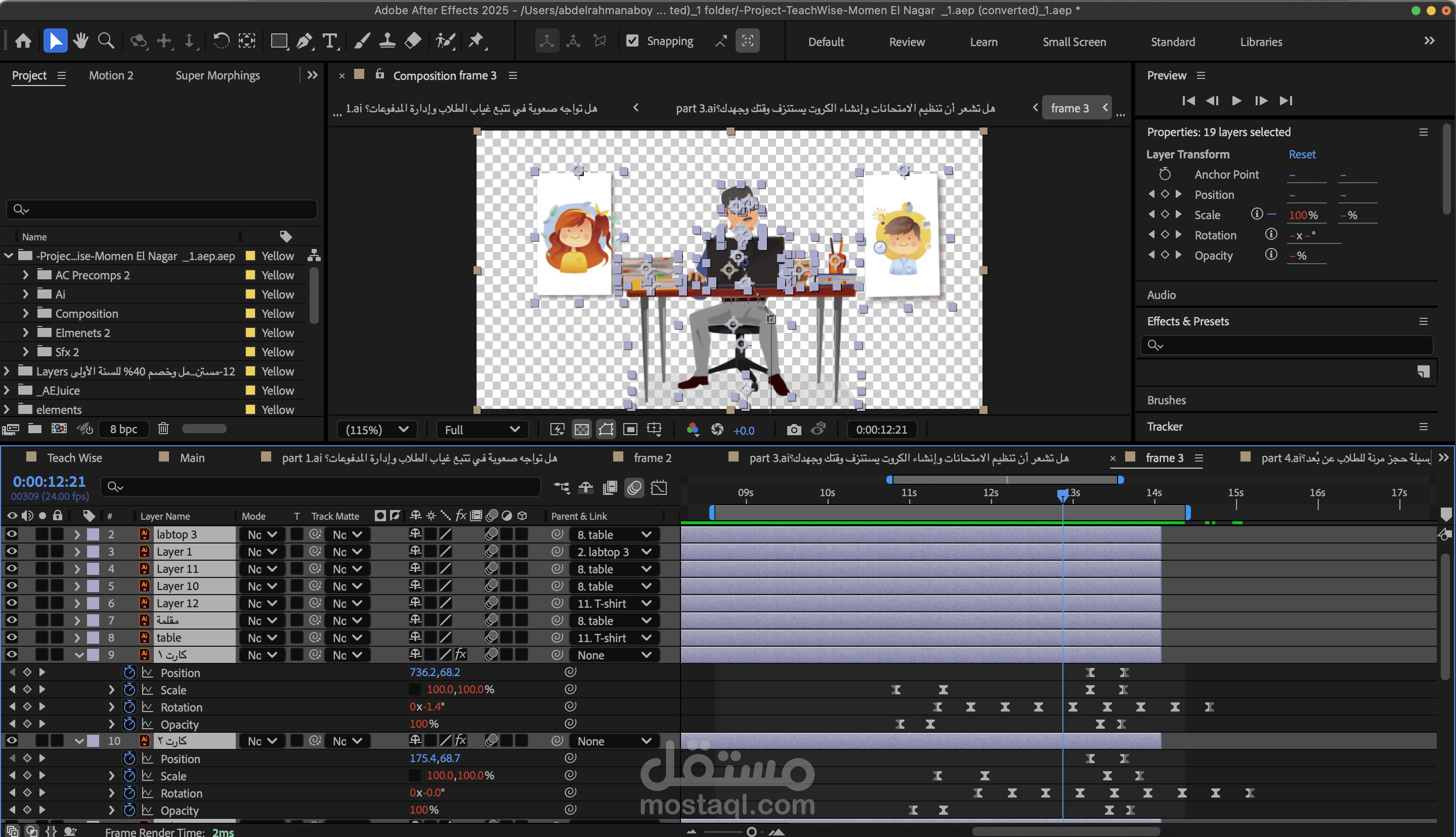Toggle Position stopwatch for layer 9
This screenshot has width=1456, height=837.
(x=130, y=672)
